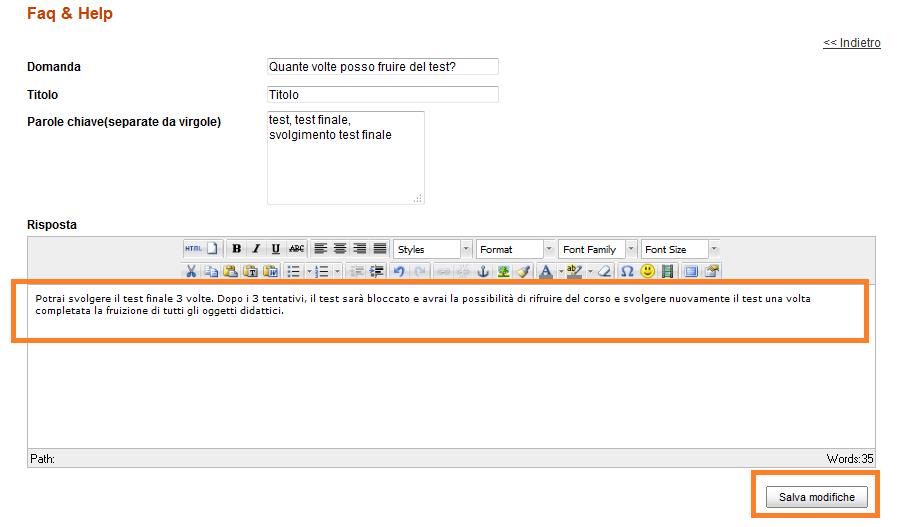Toggle italic formatting in the editor
The width and height of the screenshot is (904, 527).
pyautogui.click(x=256, y=249)
